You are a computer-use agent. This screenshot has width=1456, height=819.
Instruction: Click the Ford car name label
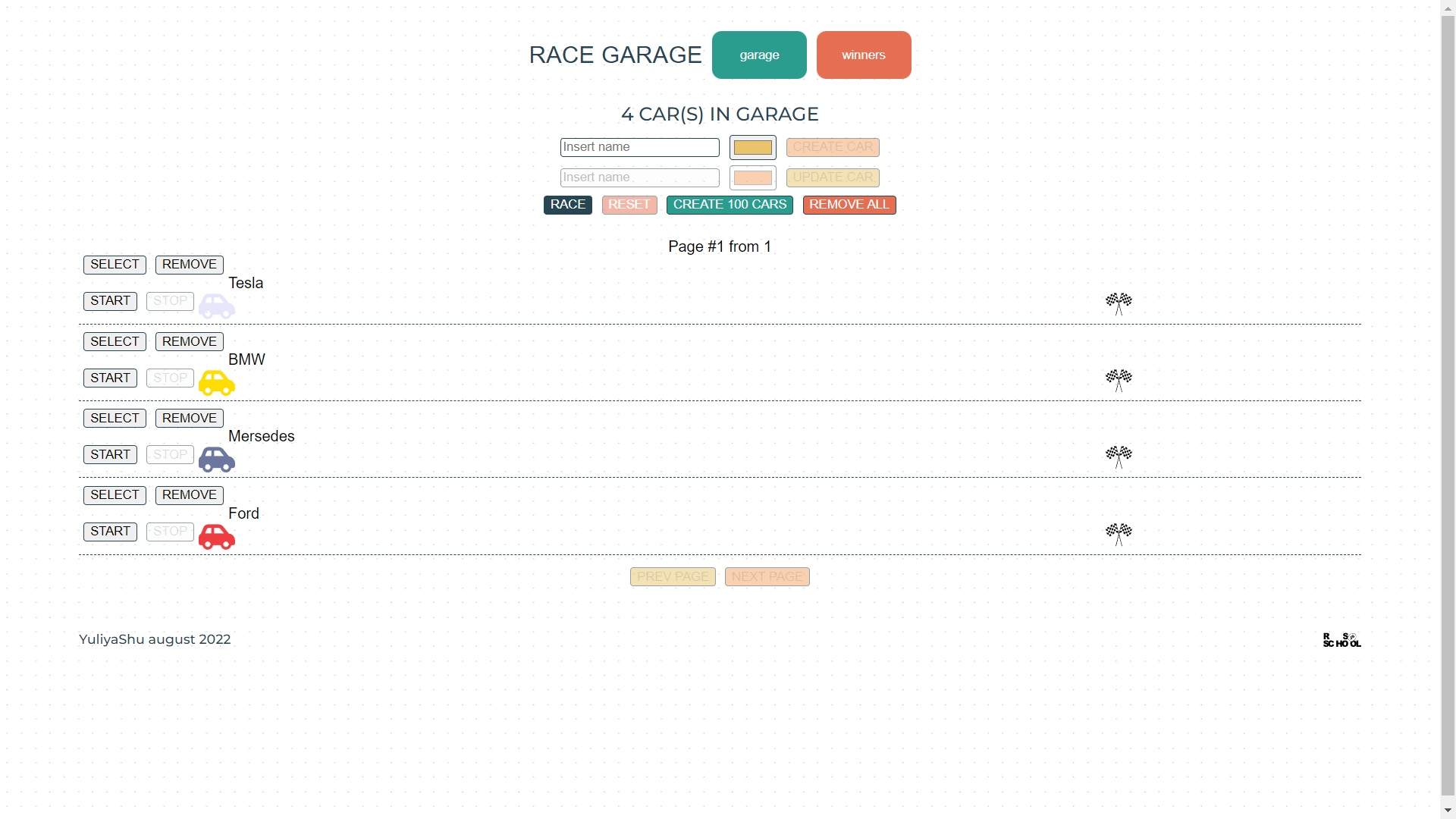[x=243, y=513]
